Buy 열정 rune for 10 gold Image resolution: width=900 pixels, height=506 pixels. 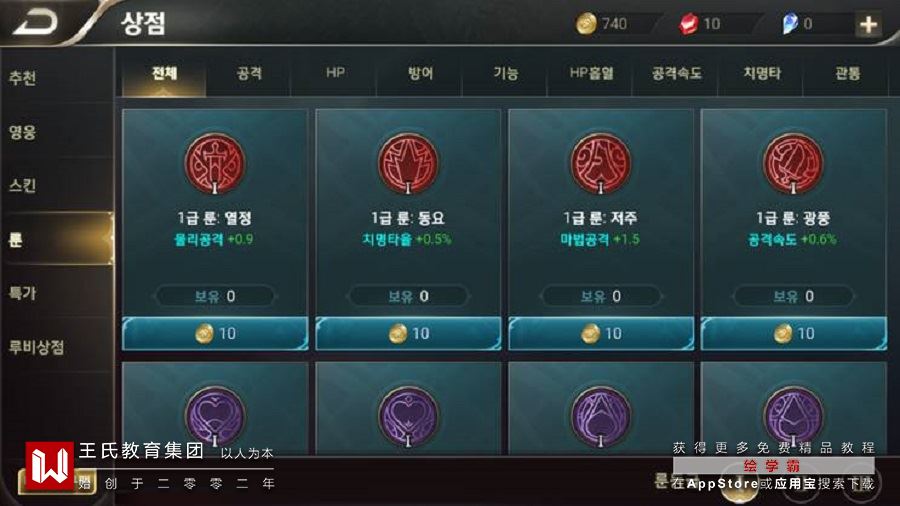[x=215, y=333]
